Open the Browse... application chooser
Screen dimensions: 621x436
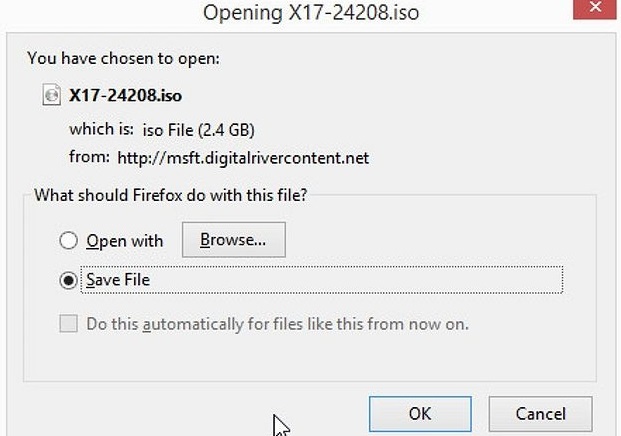click(233, 240)
